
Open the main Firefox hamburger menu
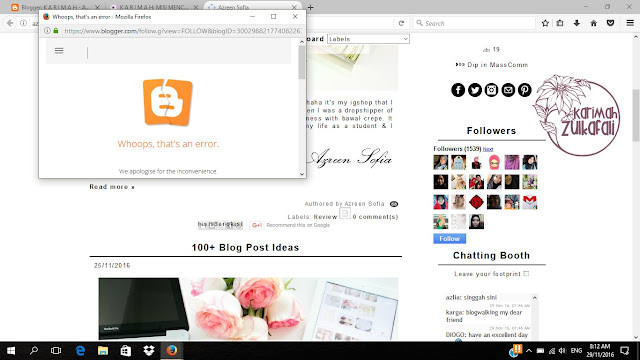[630, 23]
